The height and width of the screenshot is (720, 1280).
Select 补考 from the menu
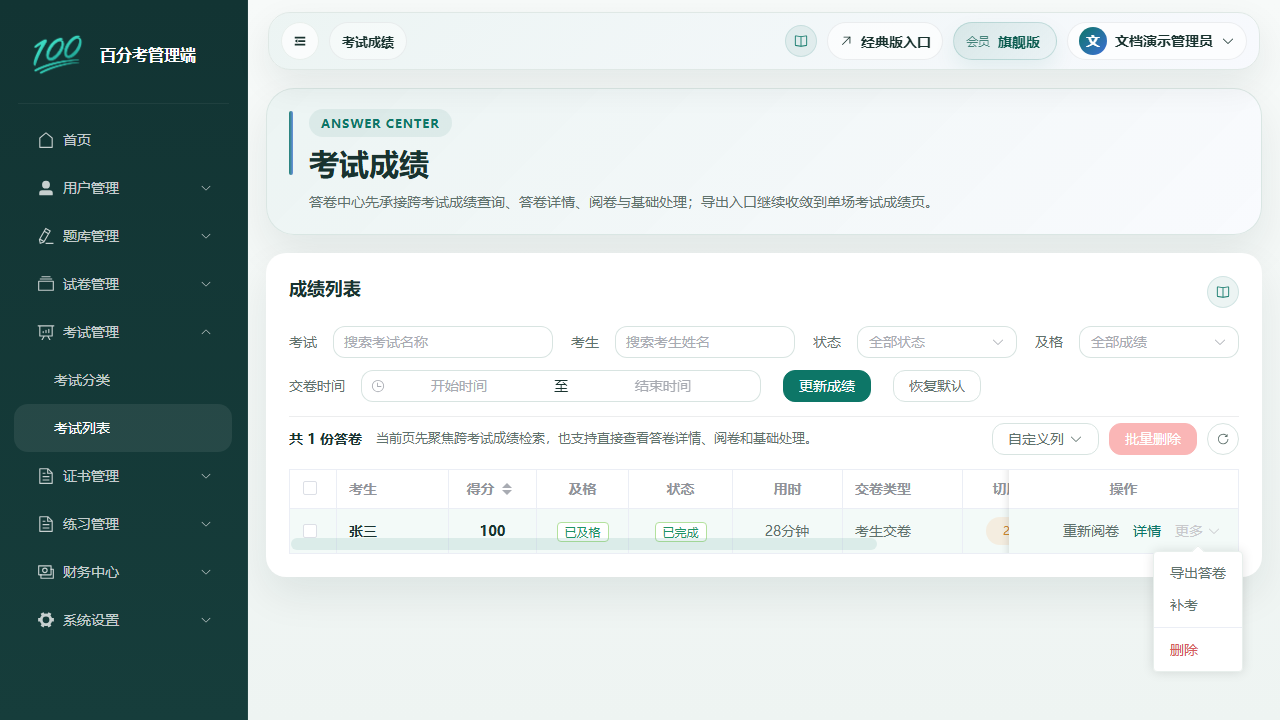click(1198, 605)
